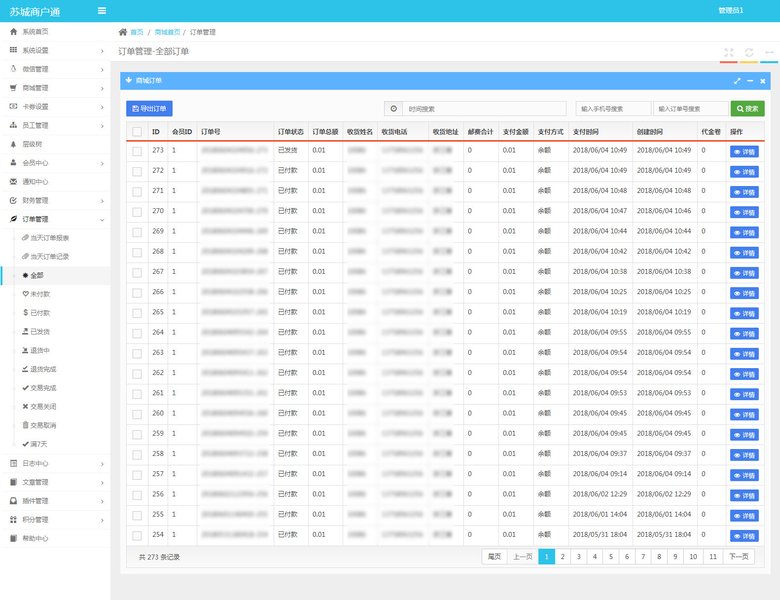
Task: Click the refresh icon below the header
Action: point(748,53)
